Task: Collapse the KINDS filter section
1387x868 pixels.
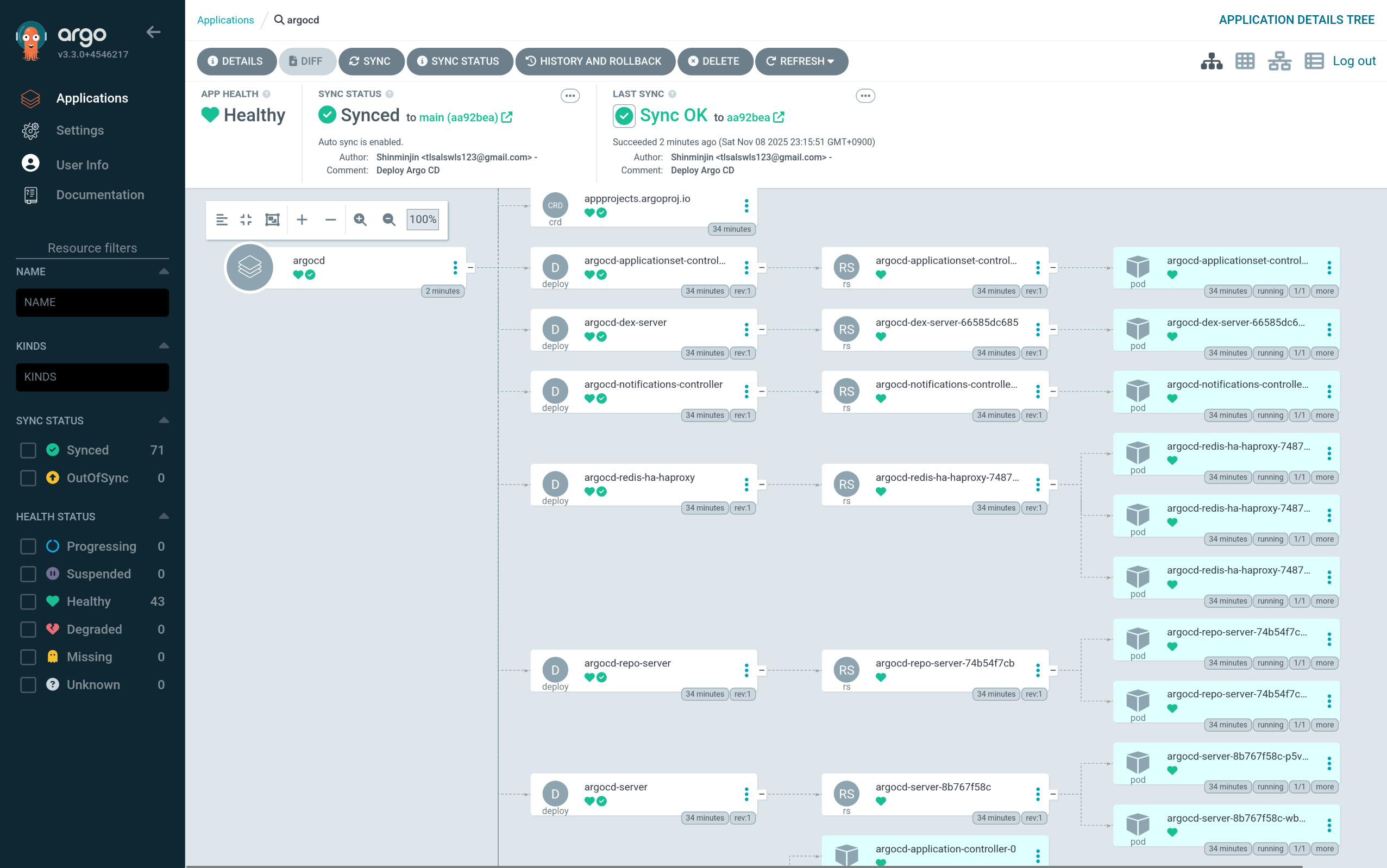Action: [x=164, y=345]
